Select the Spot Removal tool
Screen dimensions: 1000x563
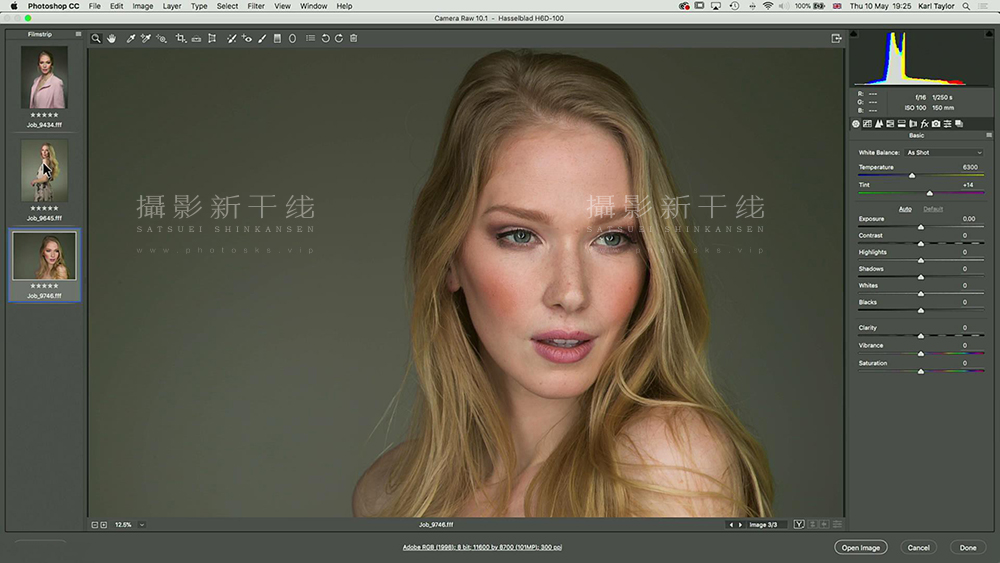tap(232, 39)
